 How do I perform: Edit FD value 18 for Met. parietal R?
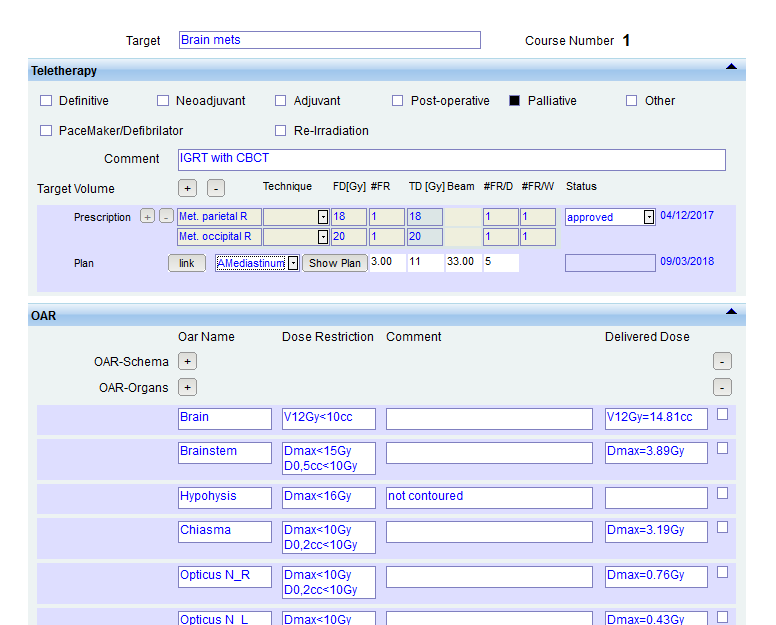349,217
